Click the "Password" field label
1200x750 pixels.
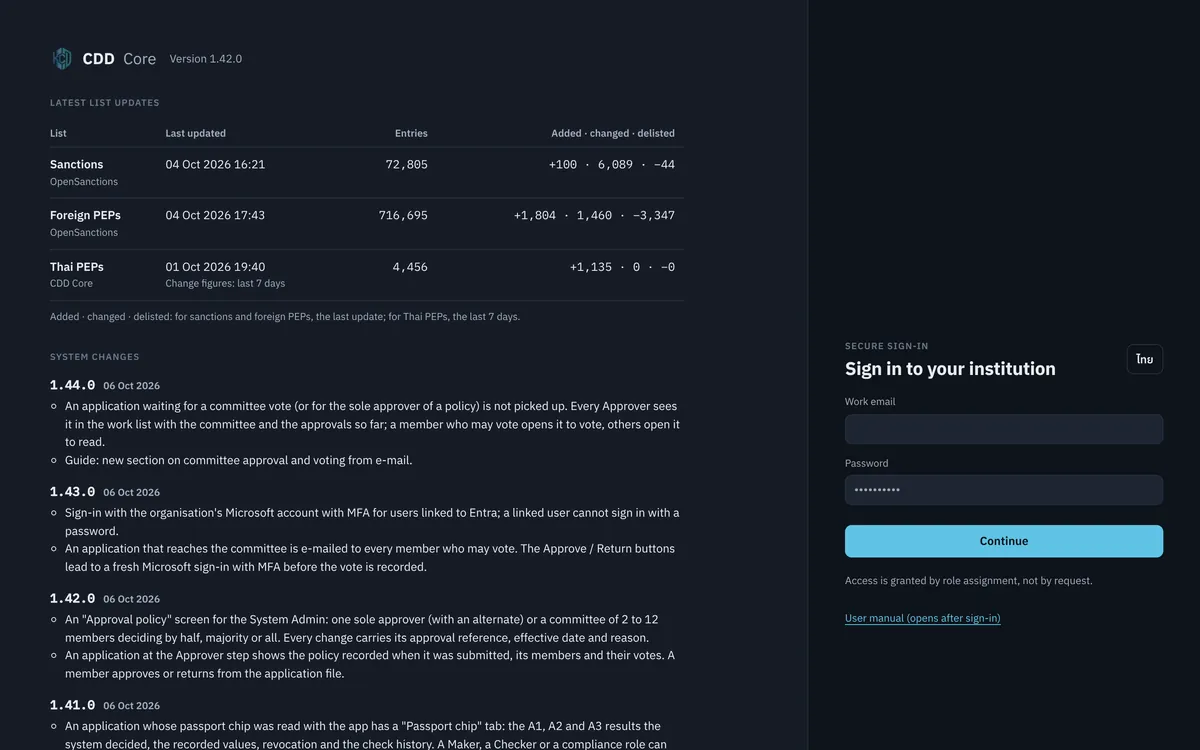click(866, 463)
